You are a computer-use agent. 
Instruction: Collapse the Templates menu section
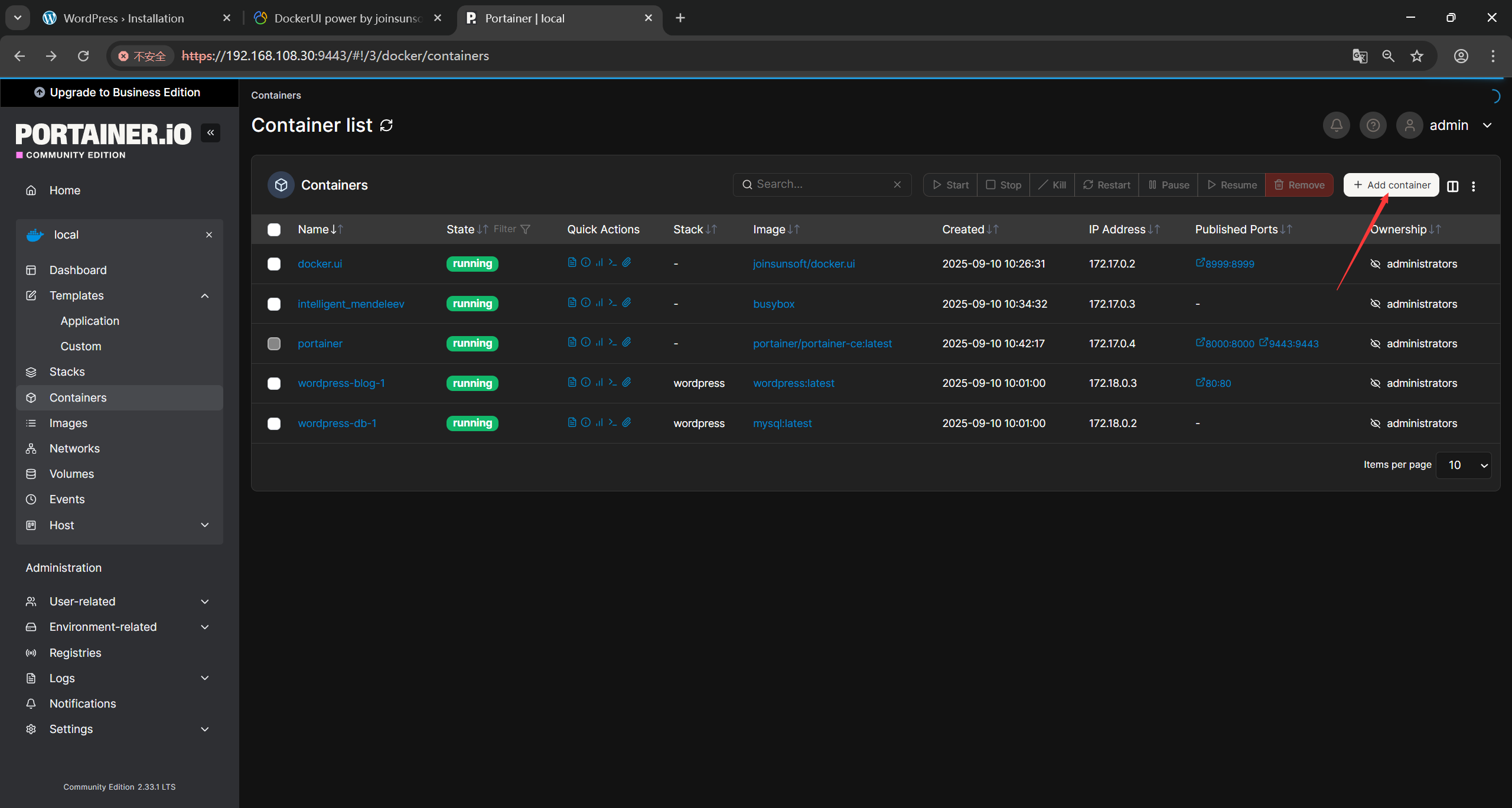tap(205, 295)
